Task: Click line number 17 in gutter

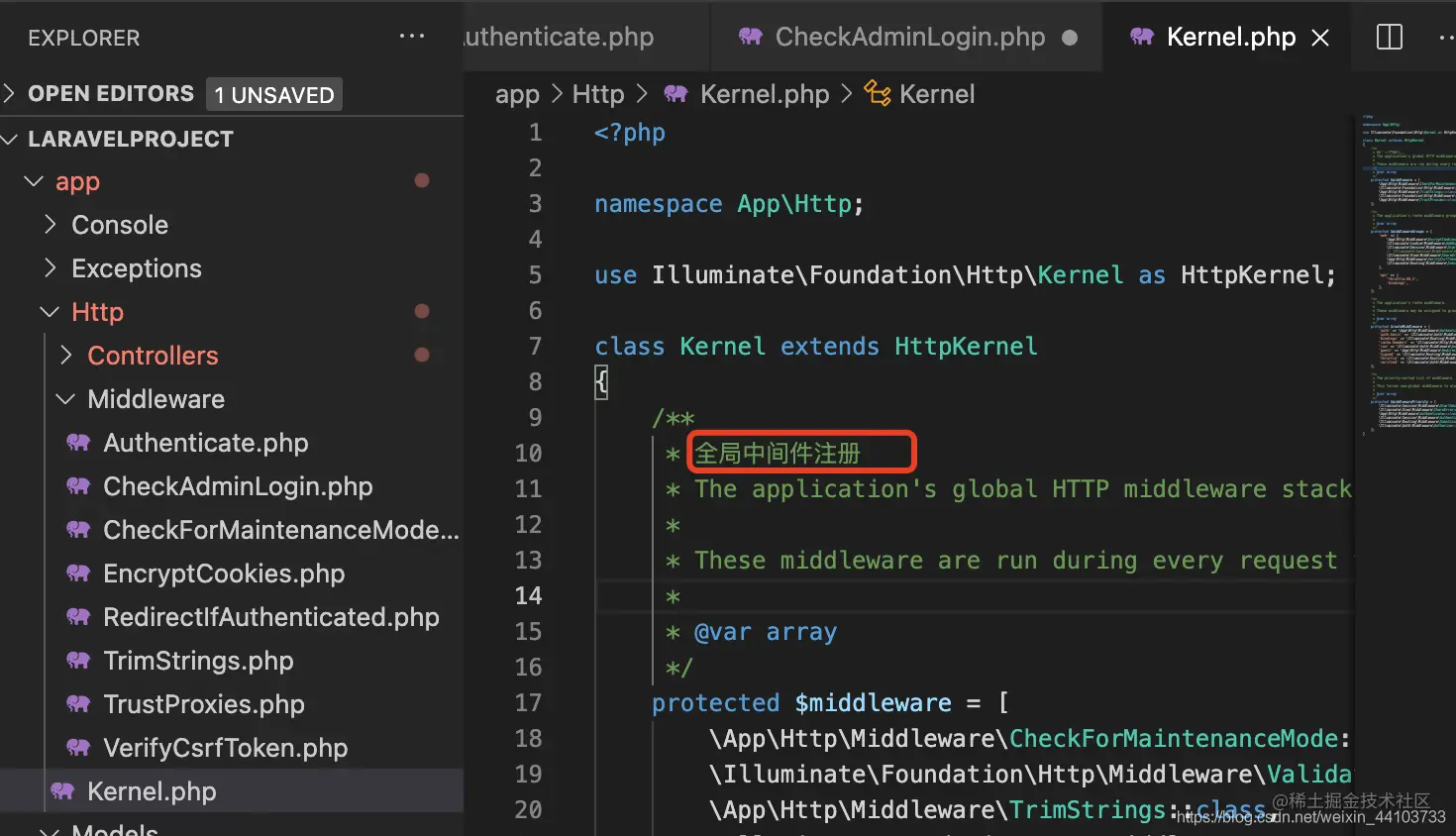Action: pyautogui.click(x=528, y=702)
